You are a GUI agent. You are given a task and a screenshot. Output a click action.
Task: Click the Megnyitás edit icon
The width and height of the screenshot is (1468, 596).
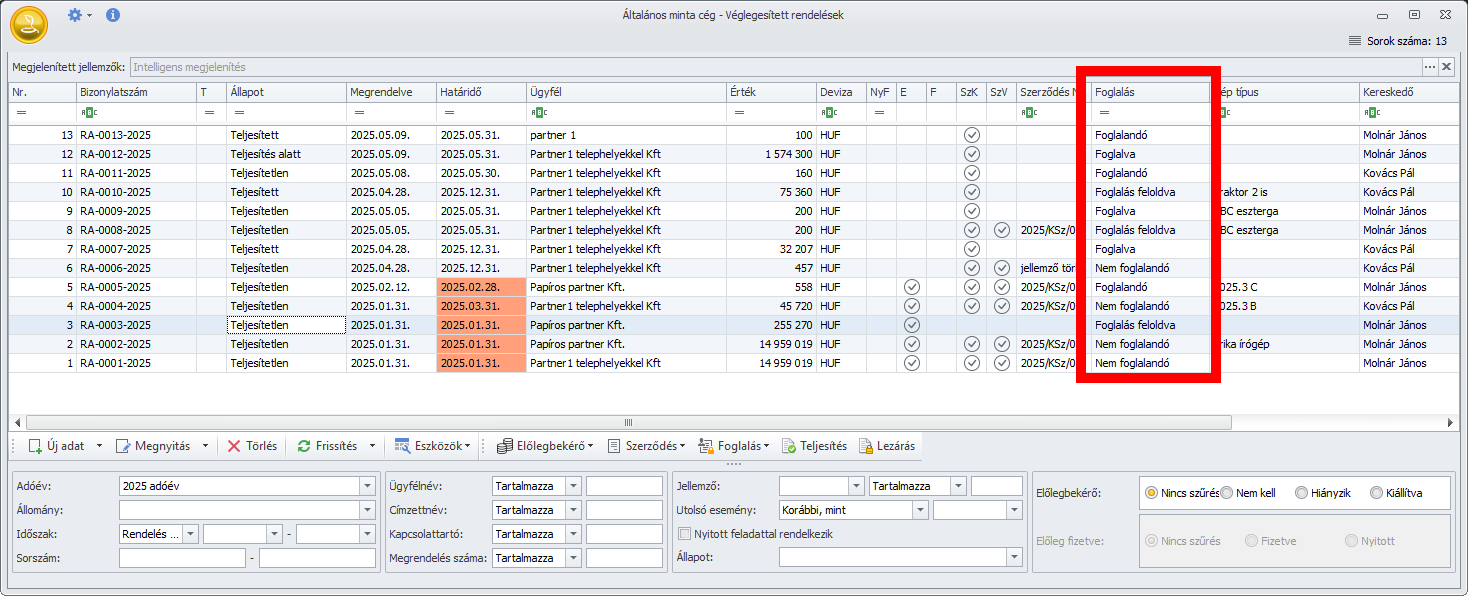point(123,446)
